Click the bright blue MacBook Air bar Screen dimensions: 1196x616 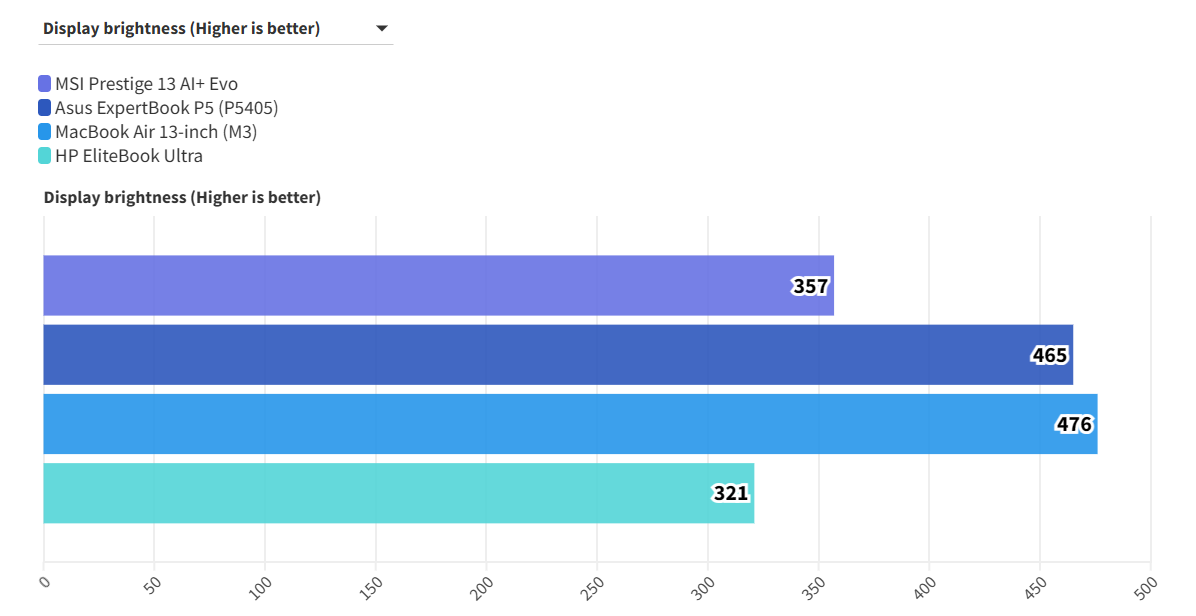coord(500,424)
